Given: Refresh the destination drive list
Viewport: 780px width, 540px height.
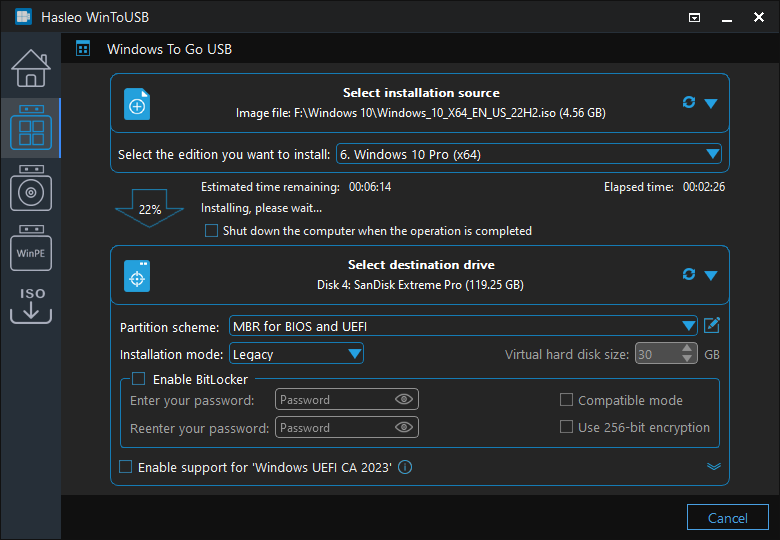Looking at the screenshot, I should coord(688,274).
